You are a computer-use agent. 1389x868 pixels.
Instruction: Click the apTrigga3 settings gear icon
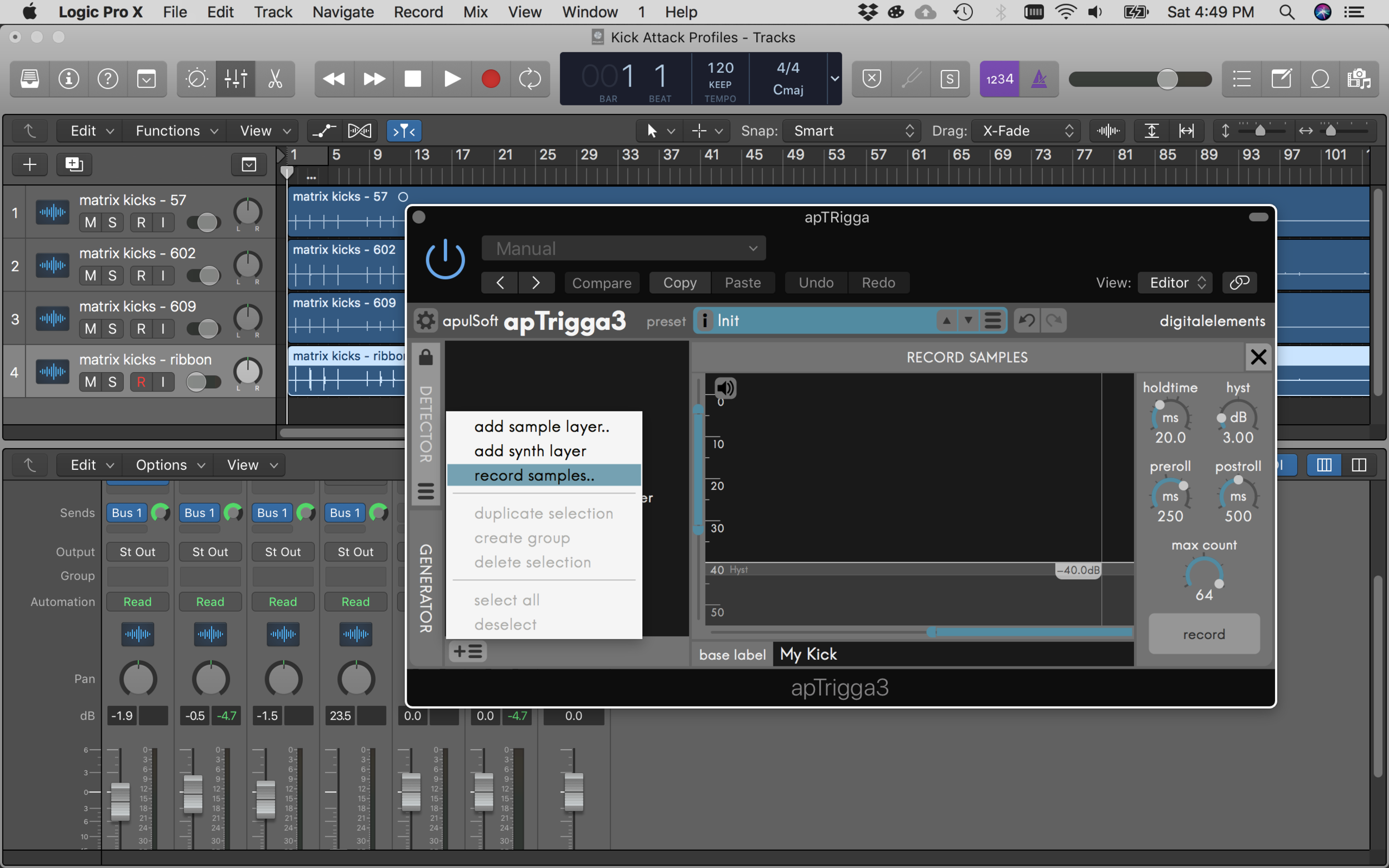coord(426,320)
